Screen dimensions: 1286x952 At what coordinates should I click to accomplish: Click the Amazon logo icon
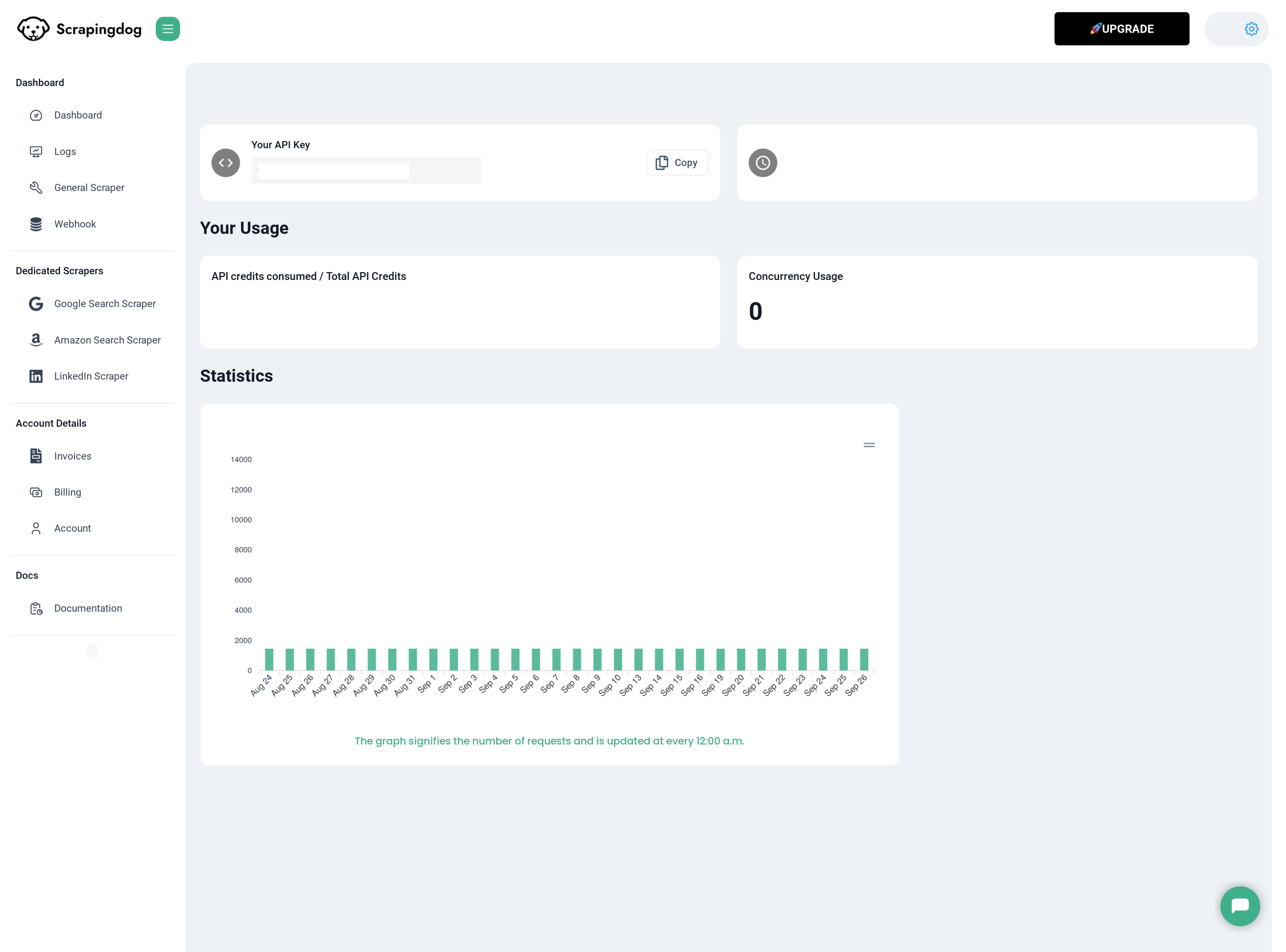point(36,340)
